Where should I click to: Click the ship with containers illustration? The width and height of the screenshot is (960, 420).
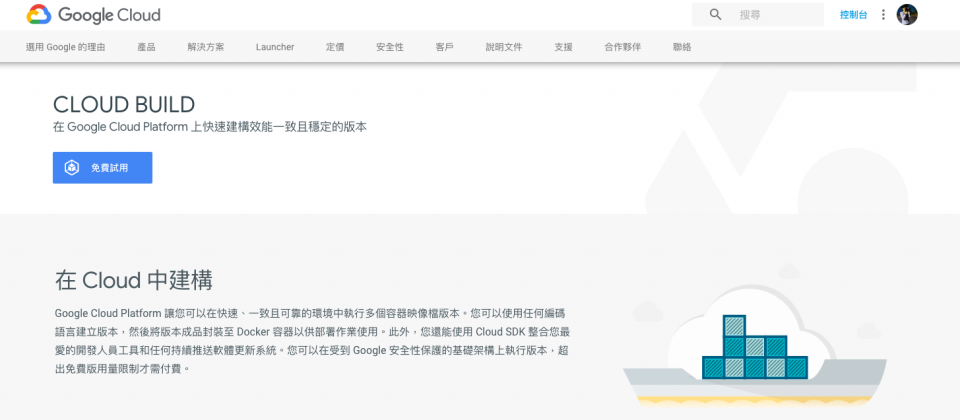point(755,346)
